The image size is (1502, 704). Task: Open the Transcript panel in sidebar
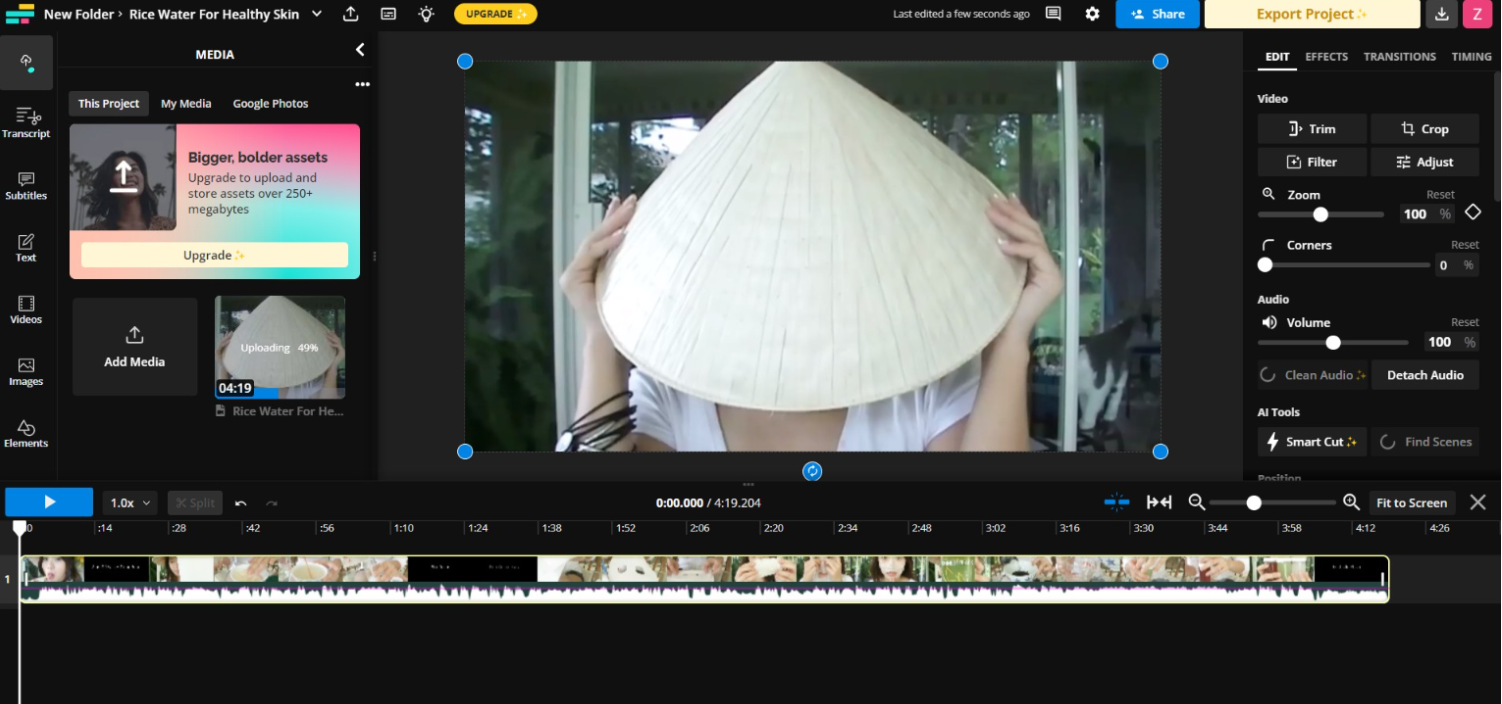[26, 122]
